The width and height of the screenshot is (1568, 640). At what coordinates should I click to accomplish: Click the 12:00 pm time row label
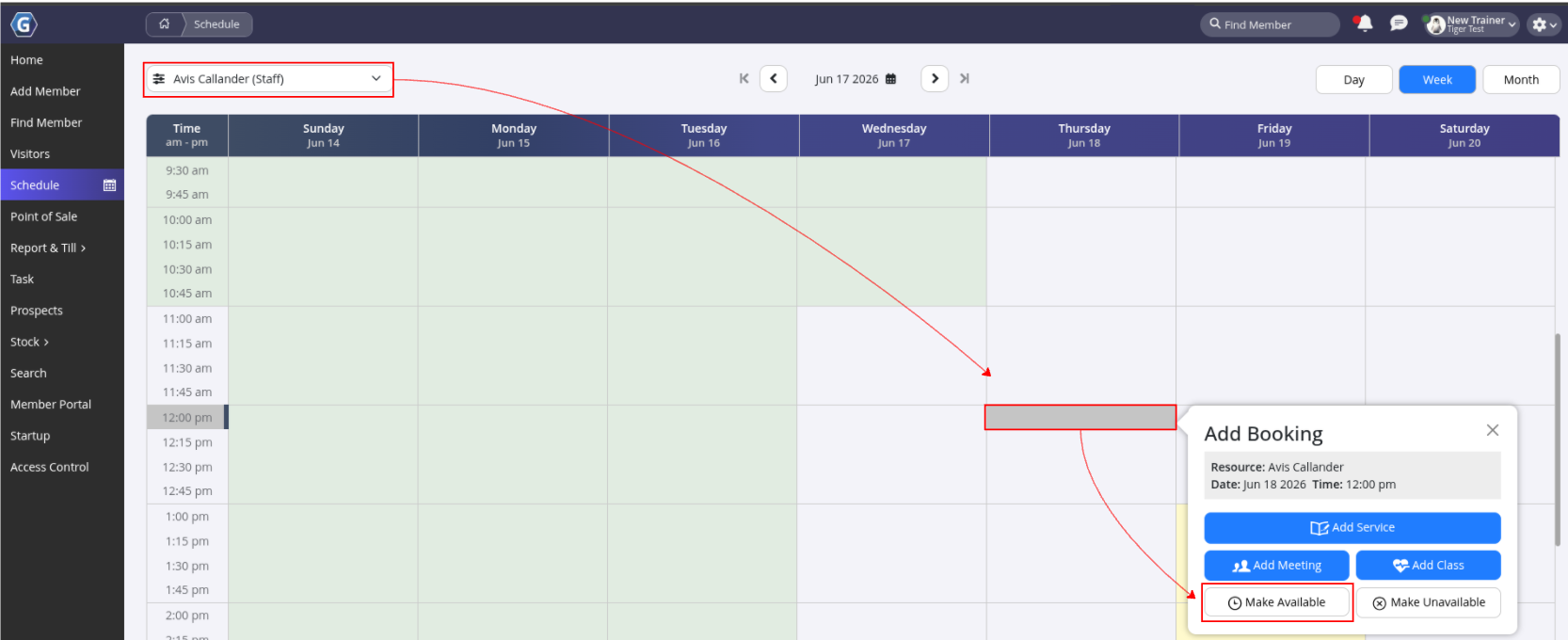(x=187, y=418)
